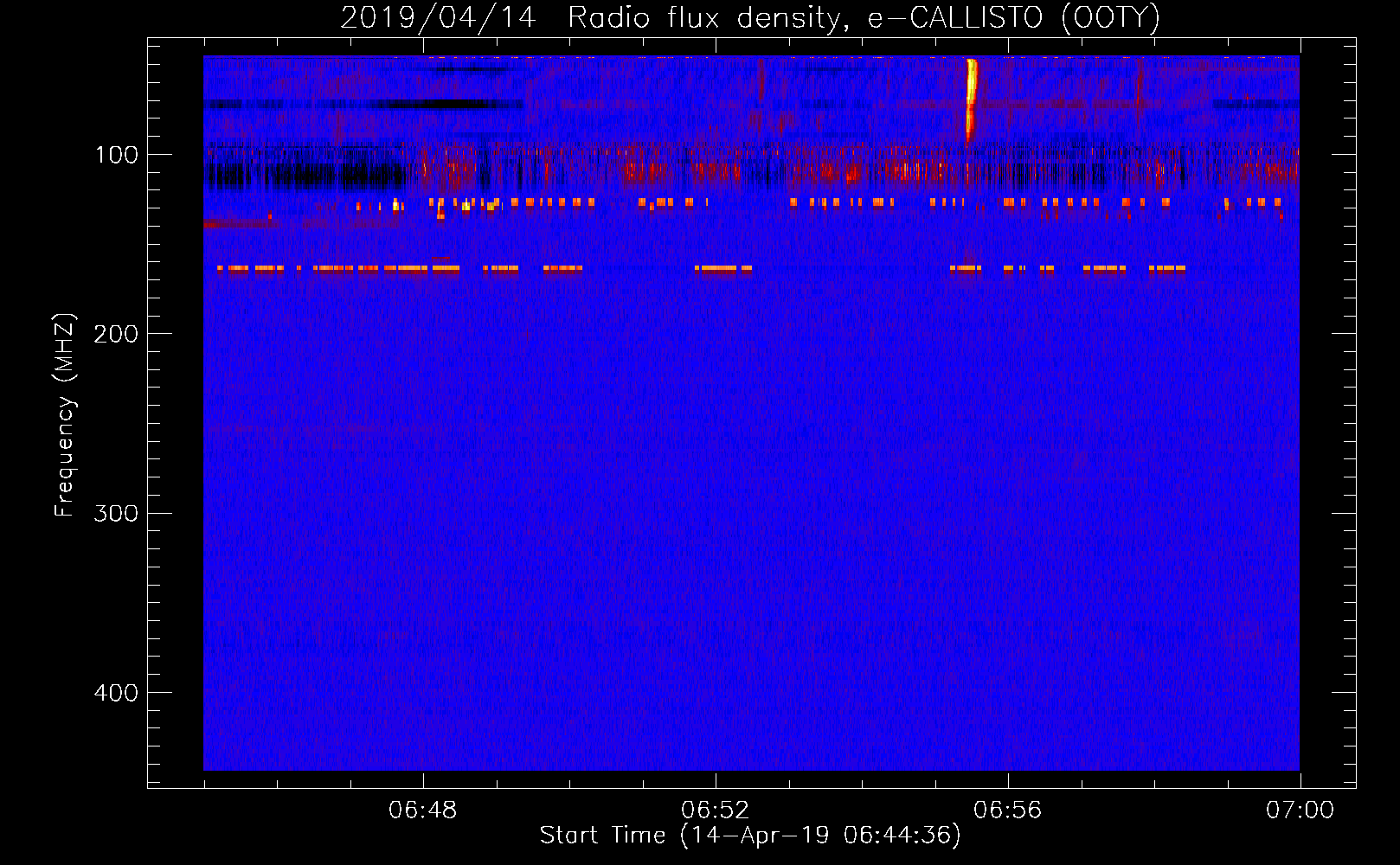Click the 06:56 time tick label

coord(1008,811)
